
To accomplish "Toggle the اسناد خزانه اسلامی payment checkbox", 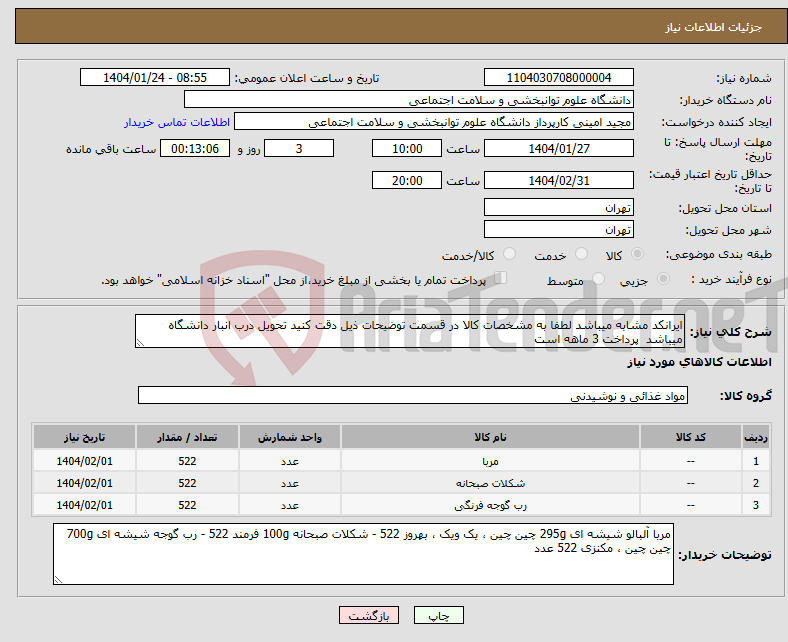I will [x=501, y=278].
